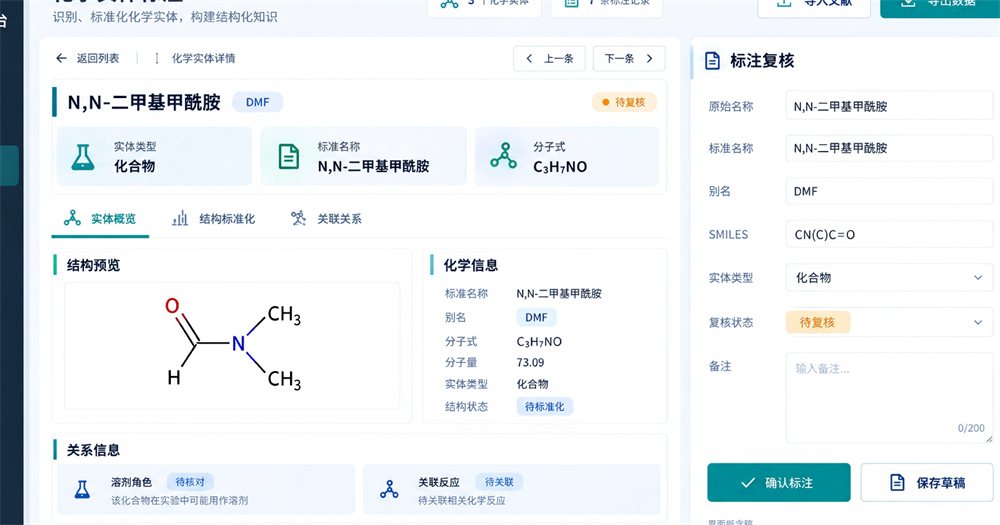This screenshot has width=1000, height=525.
Task: Confirm annotation with 确认标注 button
Action: point(779,482)
